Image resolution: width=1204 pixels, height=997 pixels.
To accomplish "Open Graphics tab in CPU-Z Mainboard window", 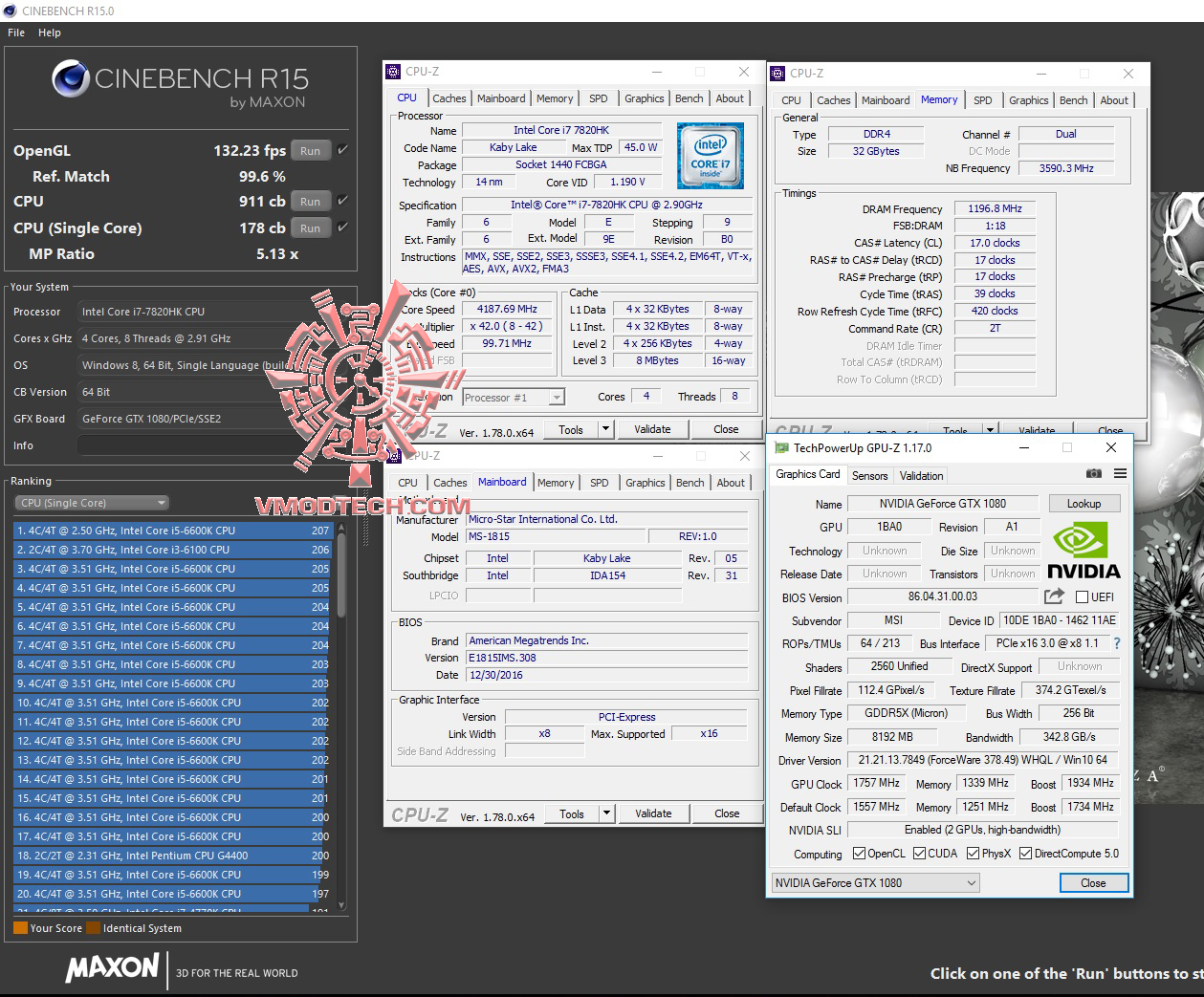I will tap(645, 483).
